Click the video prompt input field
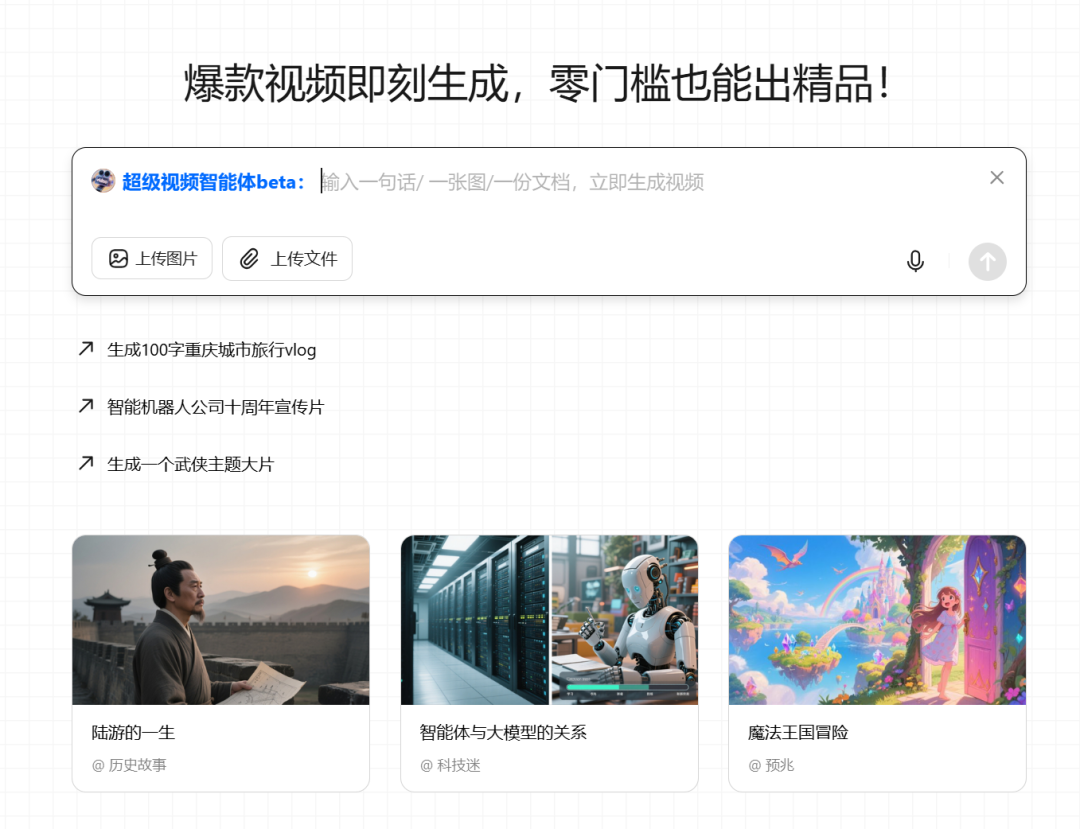 (600, 181)
